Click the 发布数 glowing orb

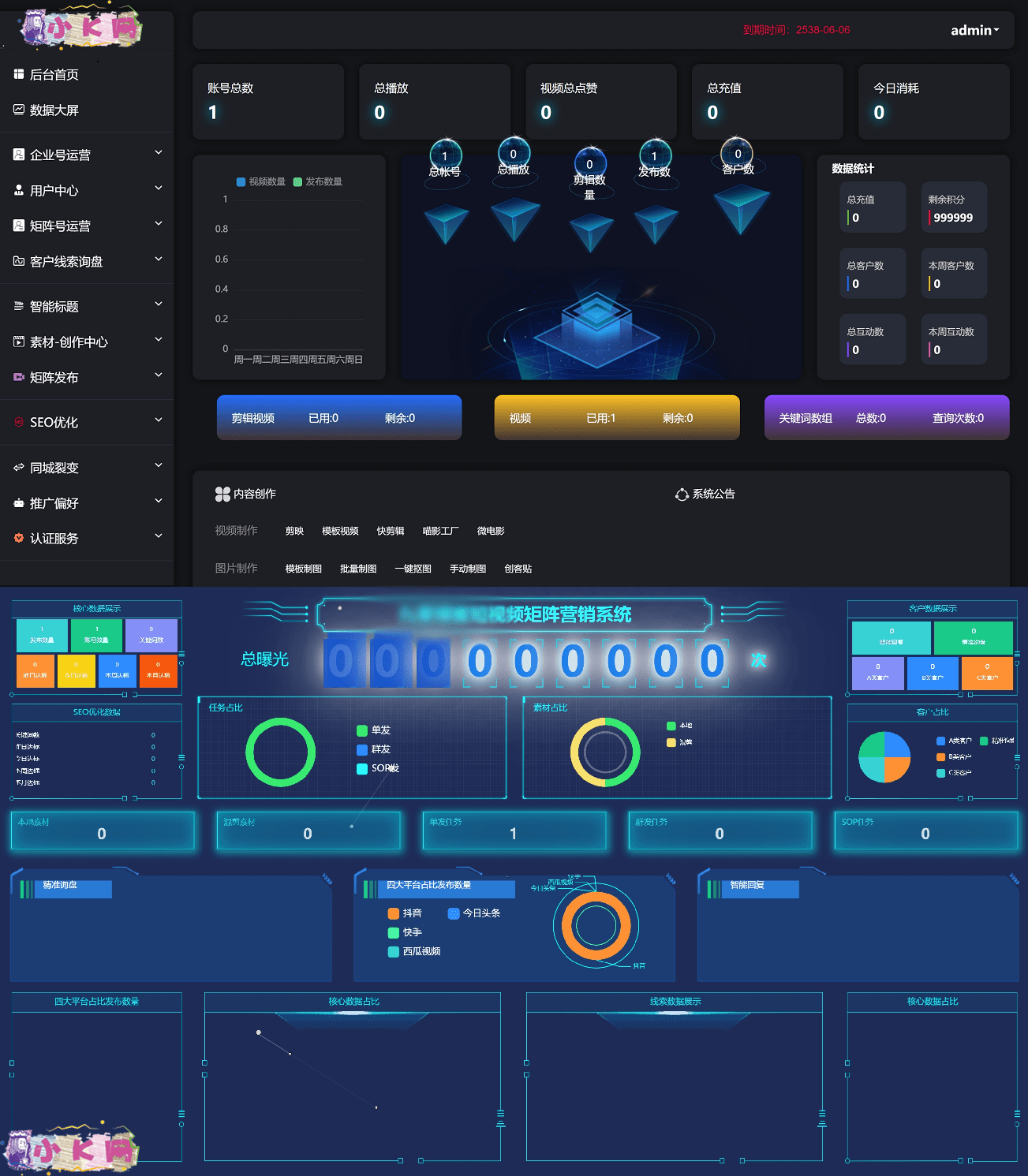pos(654,155)
